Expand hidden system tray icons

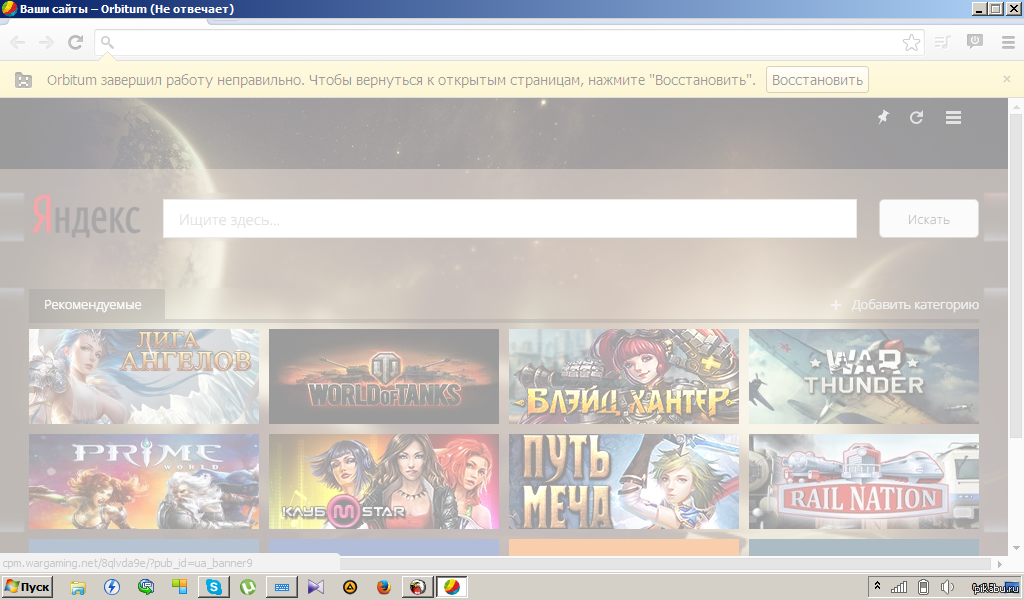[x=877, y=587]
